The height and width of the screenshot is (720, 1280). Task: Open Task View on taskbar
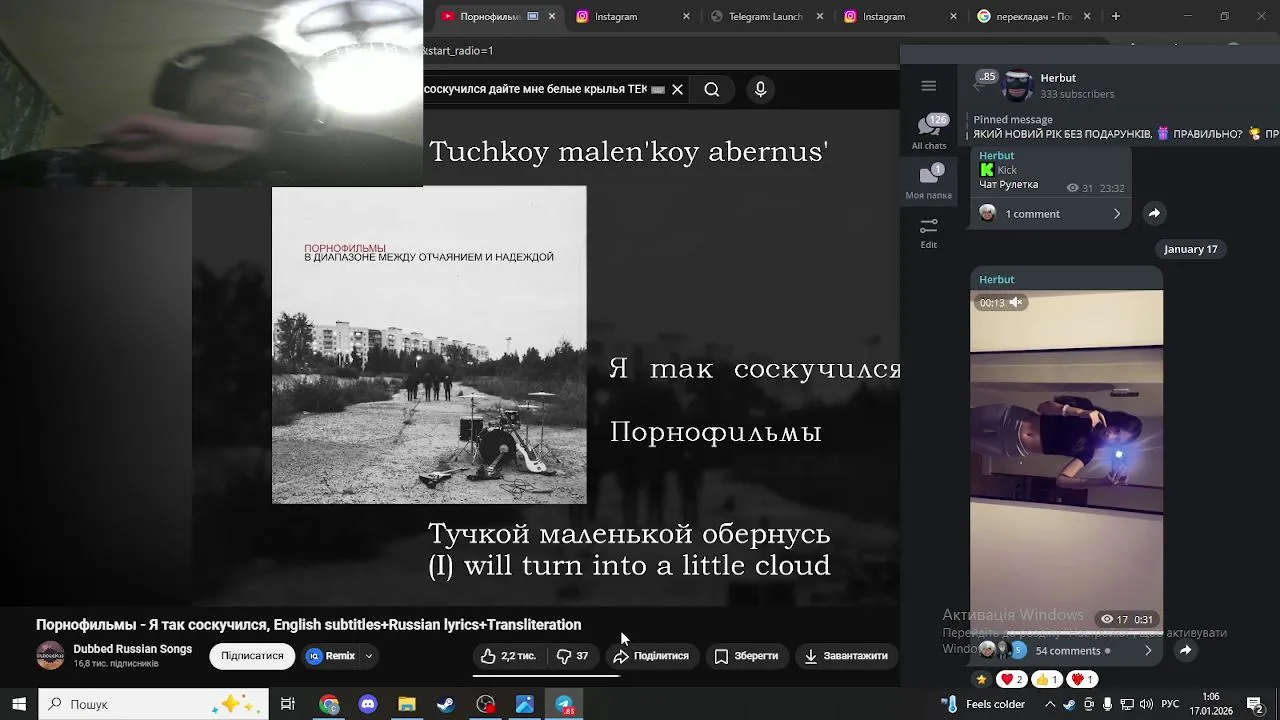(x=288, y=704)
